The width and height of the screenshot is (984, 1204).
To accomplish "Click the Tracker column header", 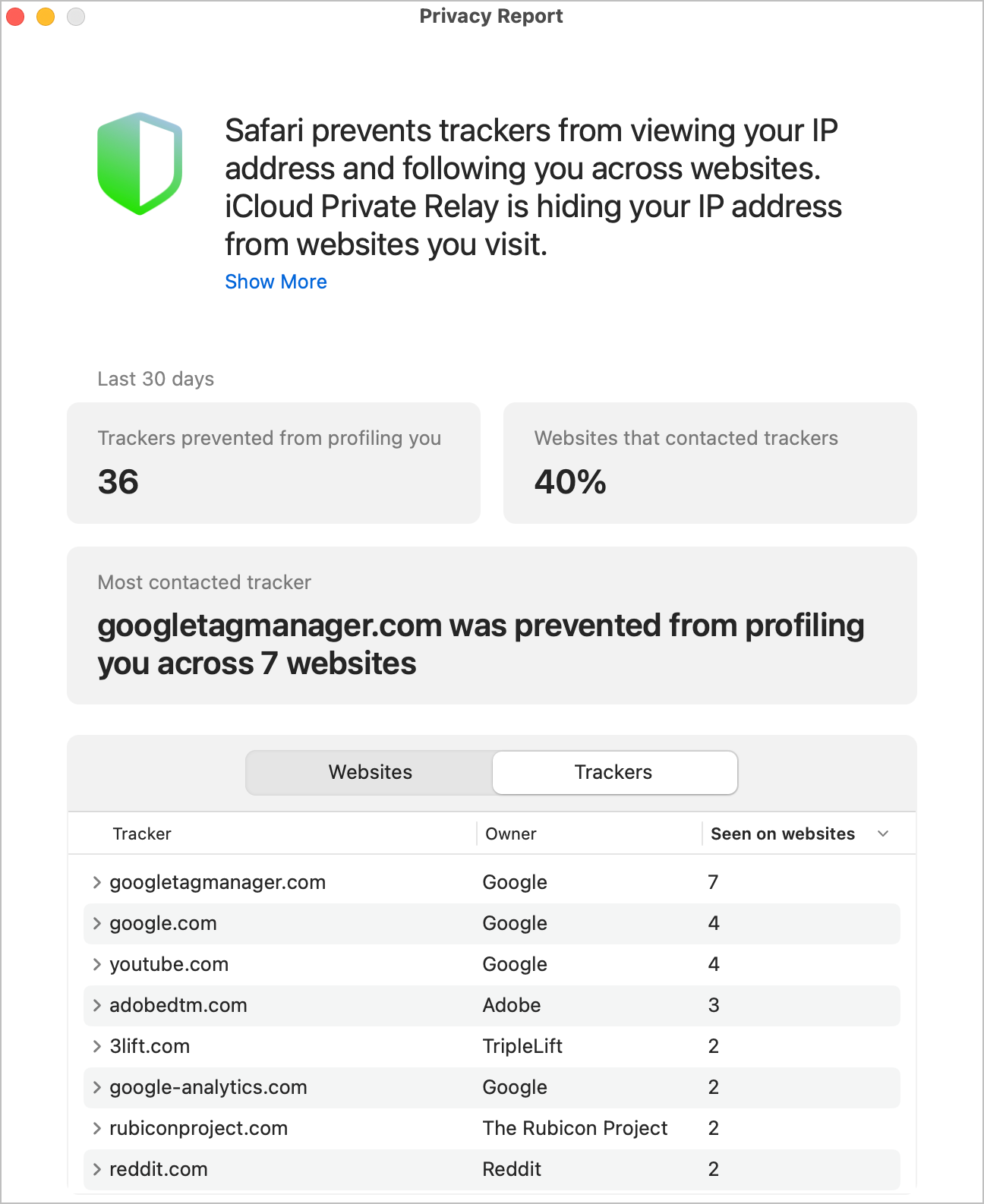I will (142, 834).
